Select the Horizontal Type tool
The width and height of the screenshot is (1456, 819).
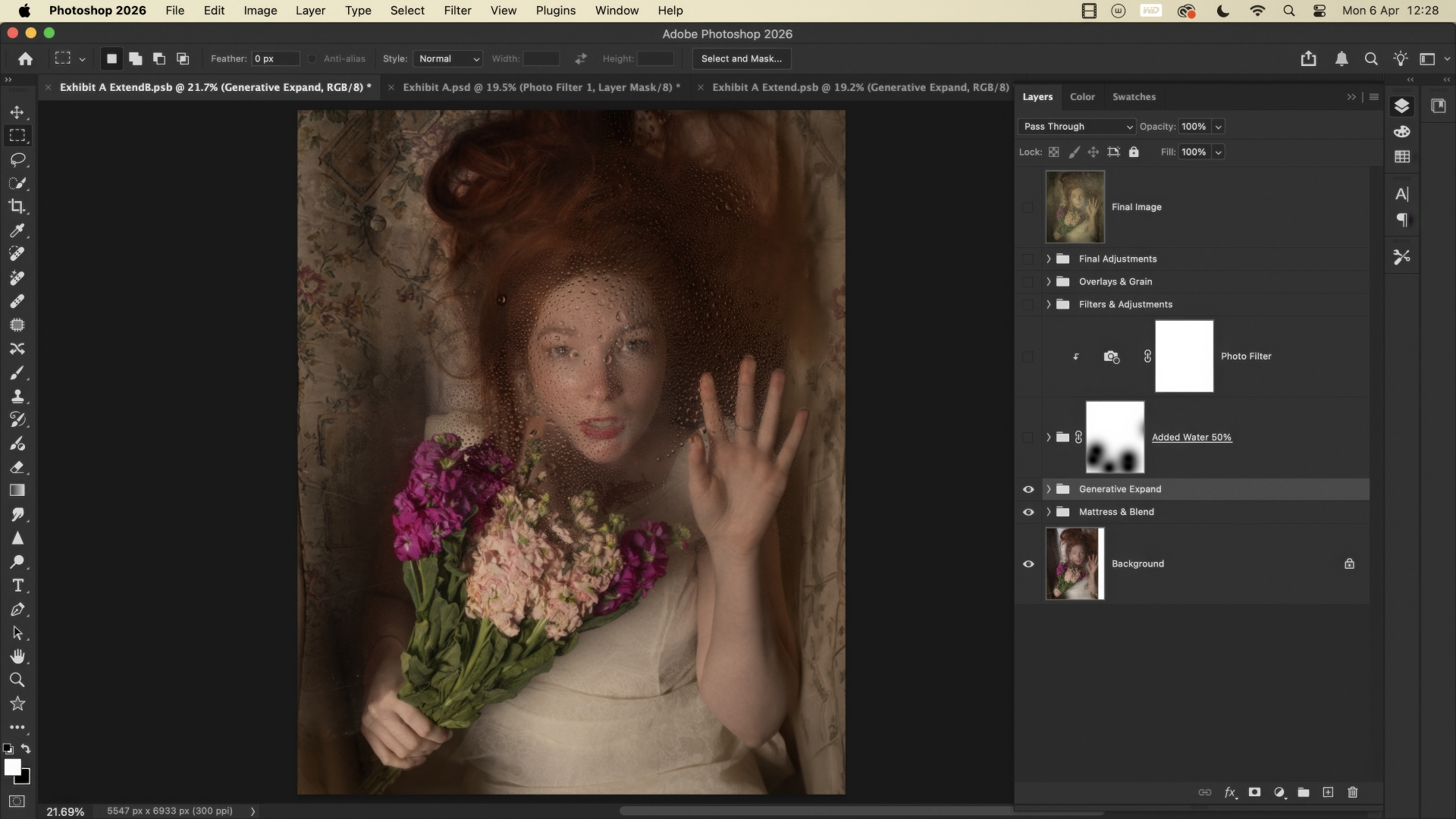[17, 585]
